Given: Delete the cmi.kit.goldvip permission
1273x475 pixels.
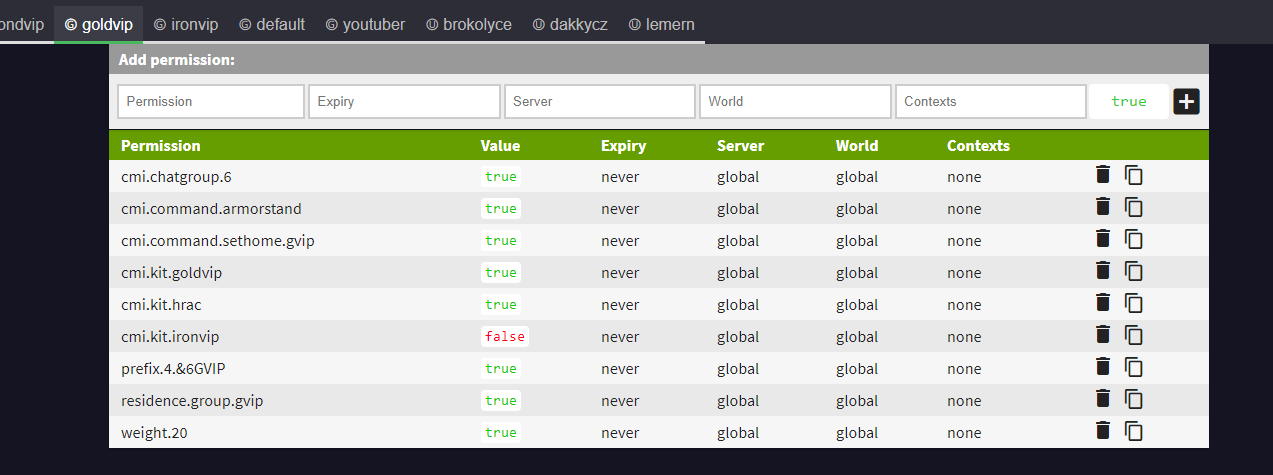Looking at the screenshot, I should [x=1103, y=271].
